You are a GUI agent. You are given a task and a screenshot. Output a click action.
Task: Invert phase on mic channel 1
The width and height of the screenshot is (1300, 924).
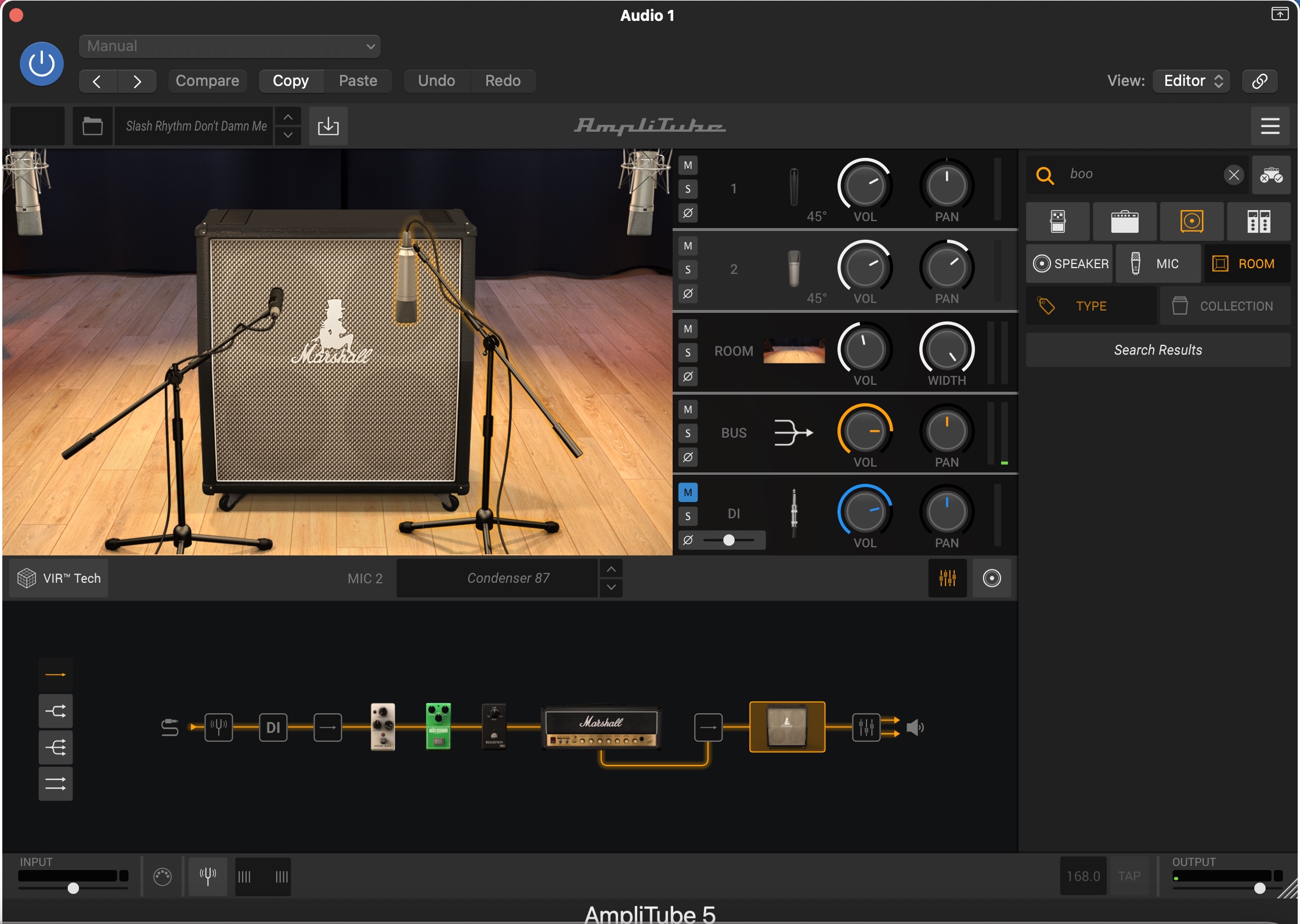688,213
